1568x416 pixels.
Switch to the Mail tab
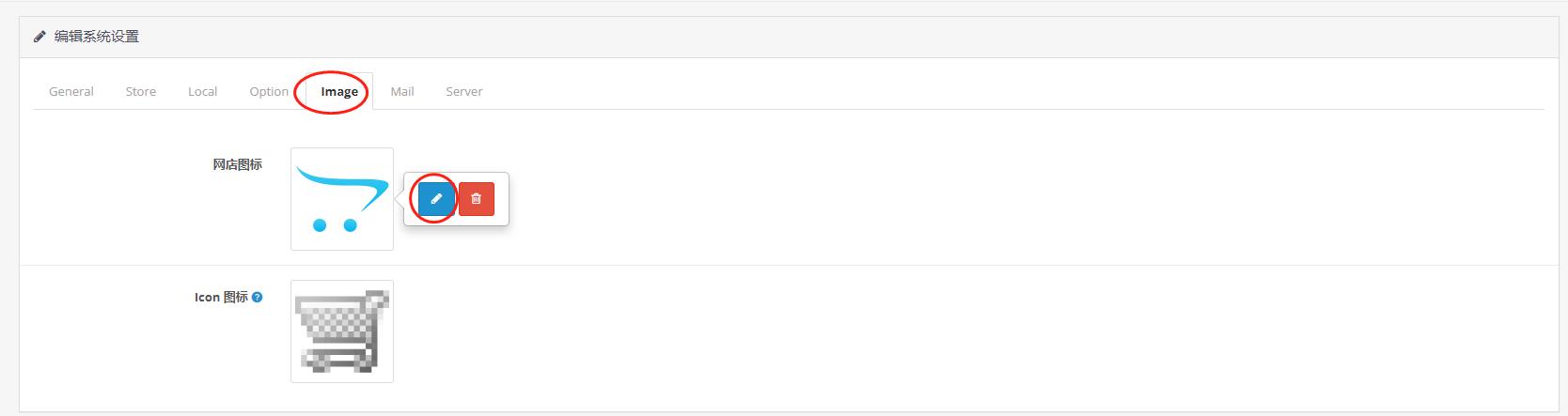tap(402, 91)
